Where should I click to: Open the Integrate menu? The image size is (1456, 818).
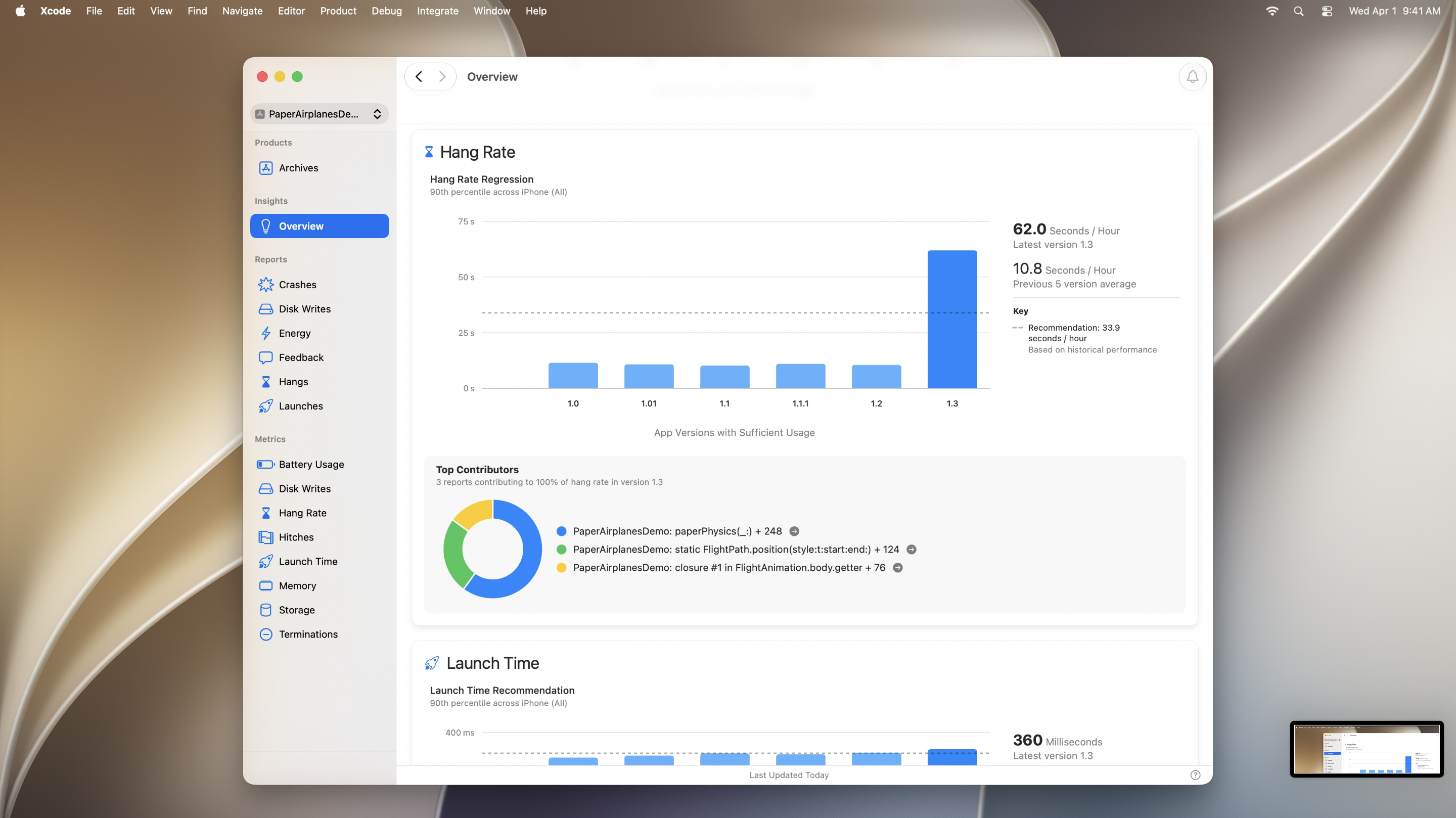click(437, 11)
